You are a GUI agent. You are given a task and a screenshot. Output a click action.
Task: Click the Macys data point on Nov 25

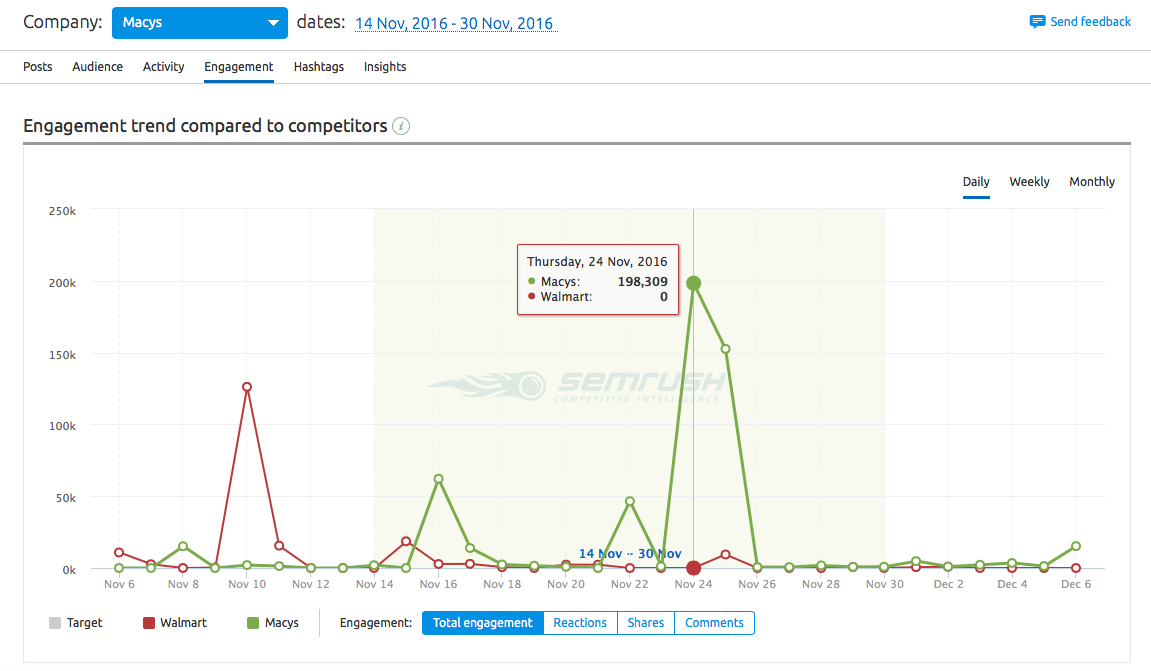click(x=725, y=349)
